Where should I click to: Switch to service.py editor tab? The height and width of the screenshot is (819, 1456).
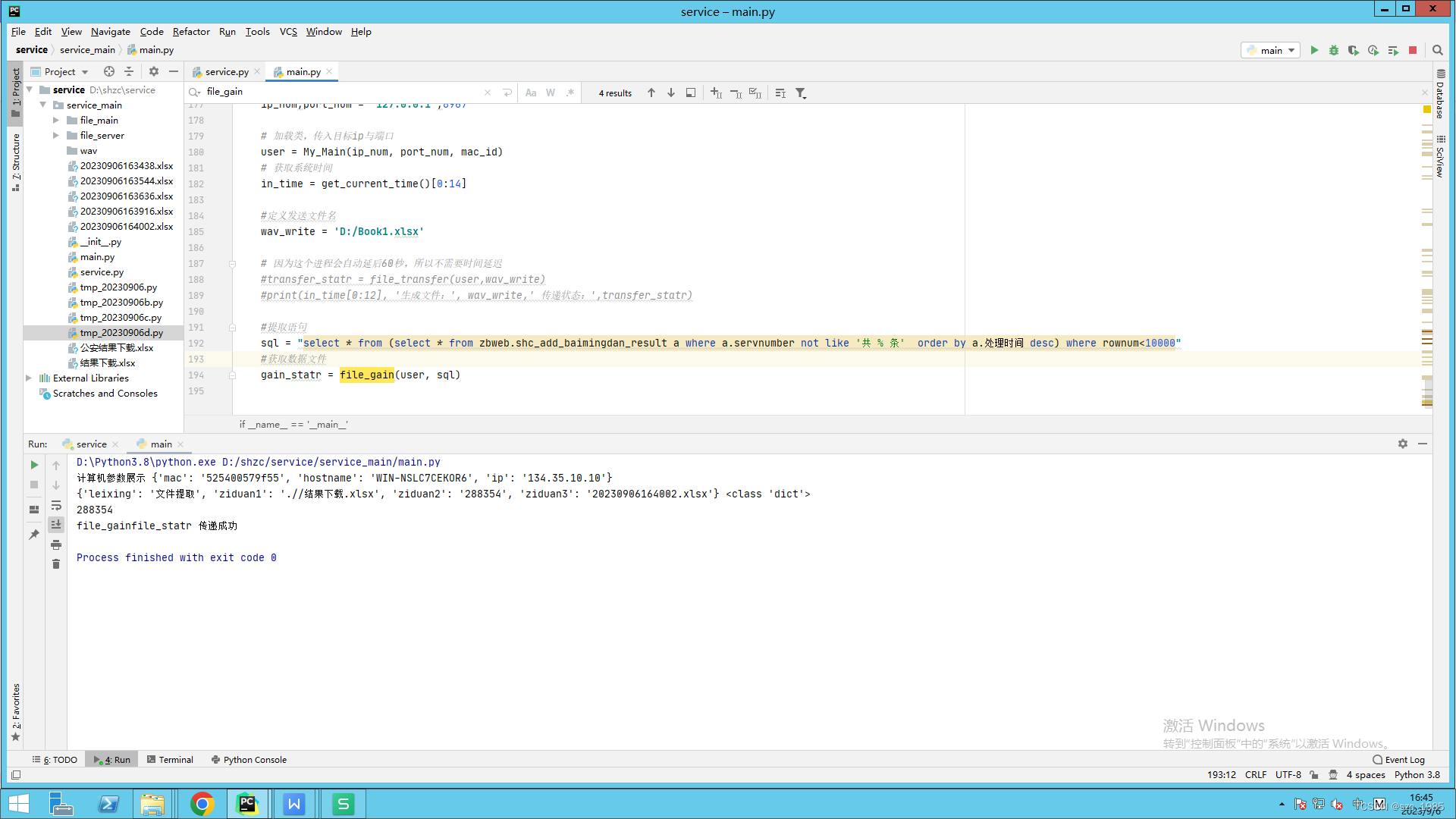[x=226, y=71]
